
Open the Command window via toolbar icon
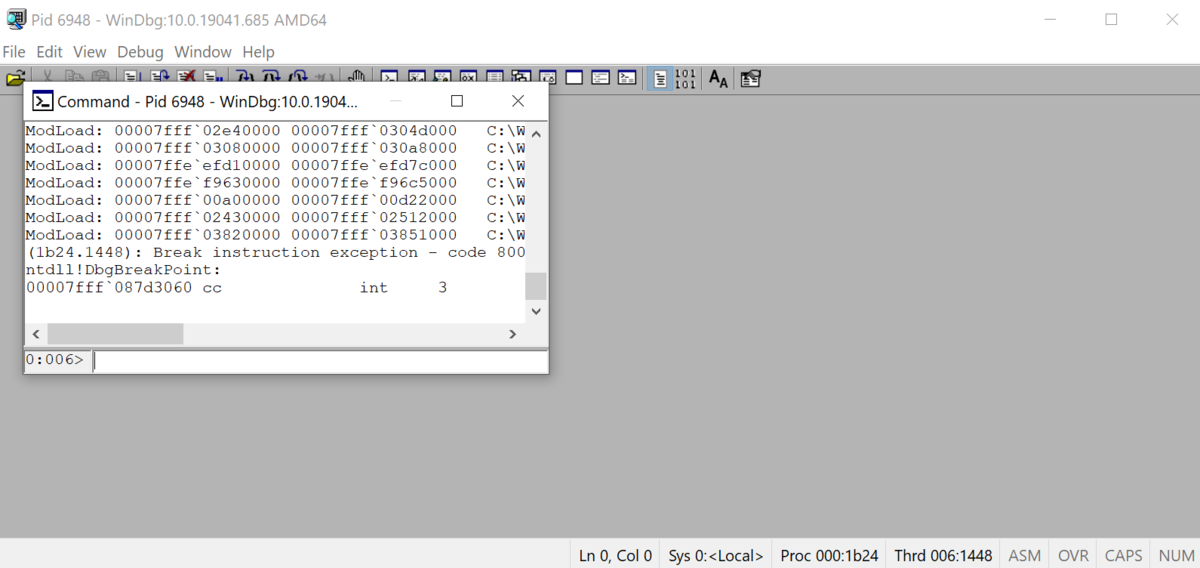389,77
